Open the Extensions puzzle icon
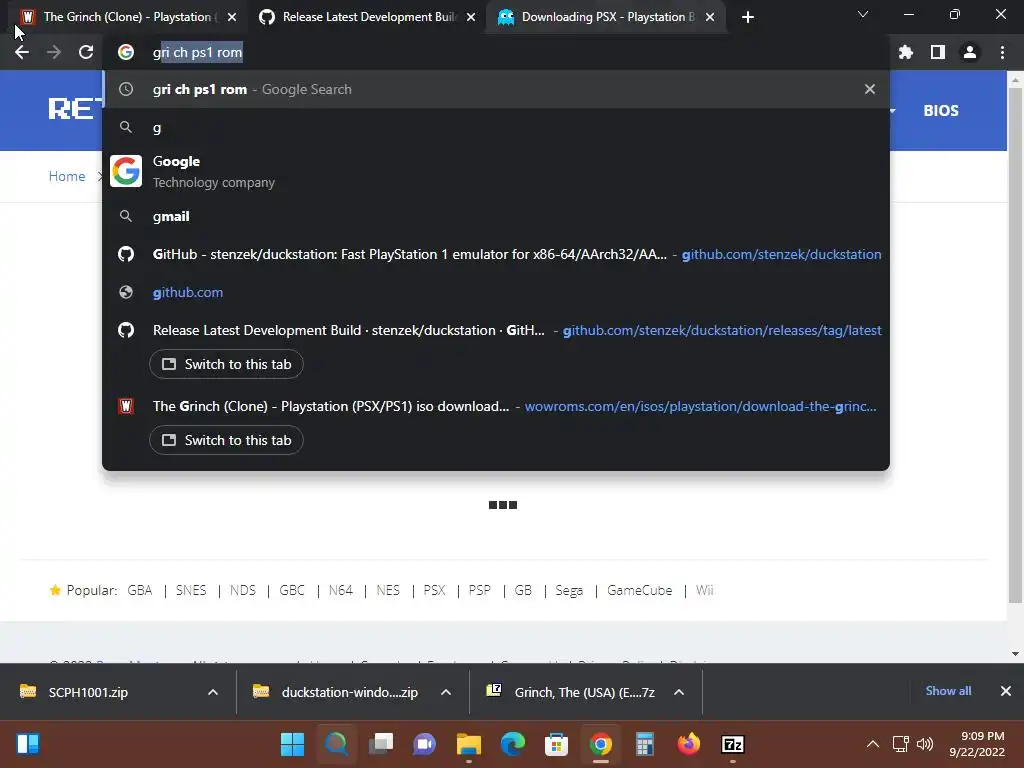Viewport: 1024px width, 768px height. 906,52
